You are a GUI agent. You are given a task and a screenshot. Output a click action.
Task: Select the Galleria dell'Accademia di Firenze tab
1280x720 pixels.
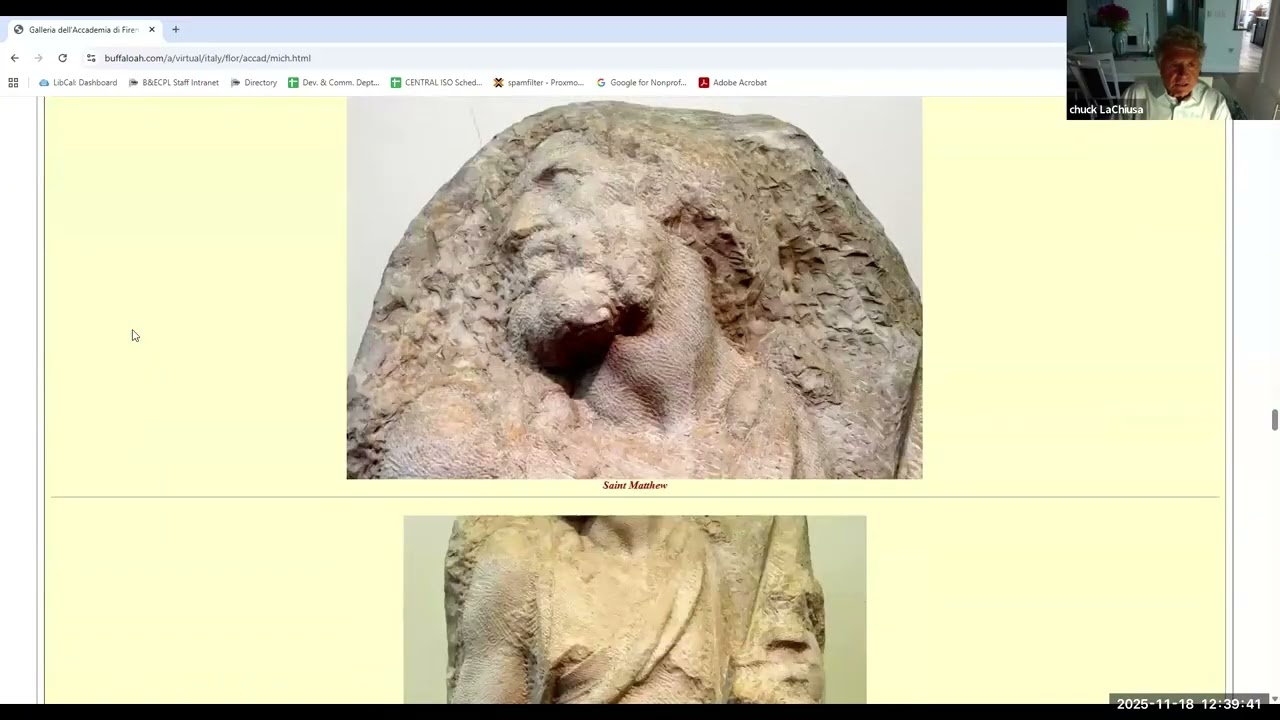(84, 30)
